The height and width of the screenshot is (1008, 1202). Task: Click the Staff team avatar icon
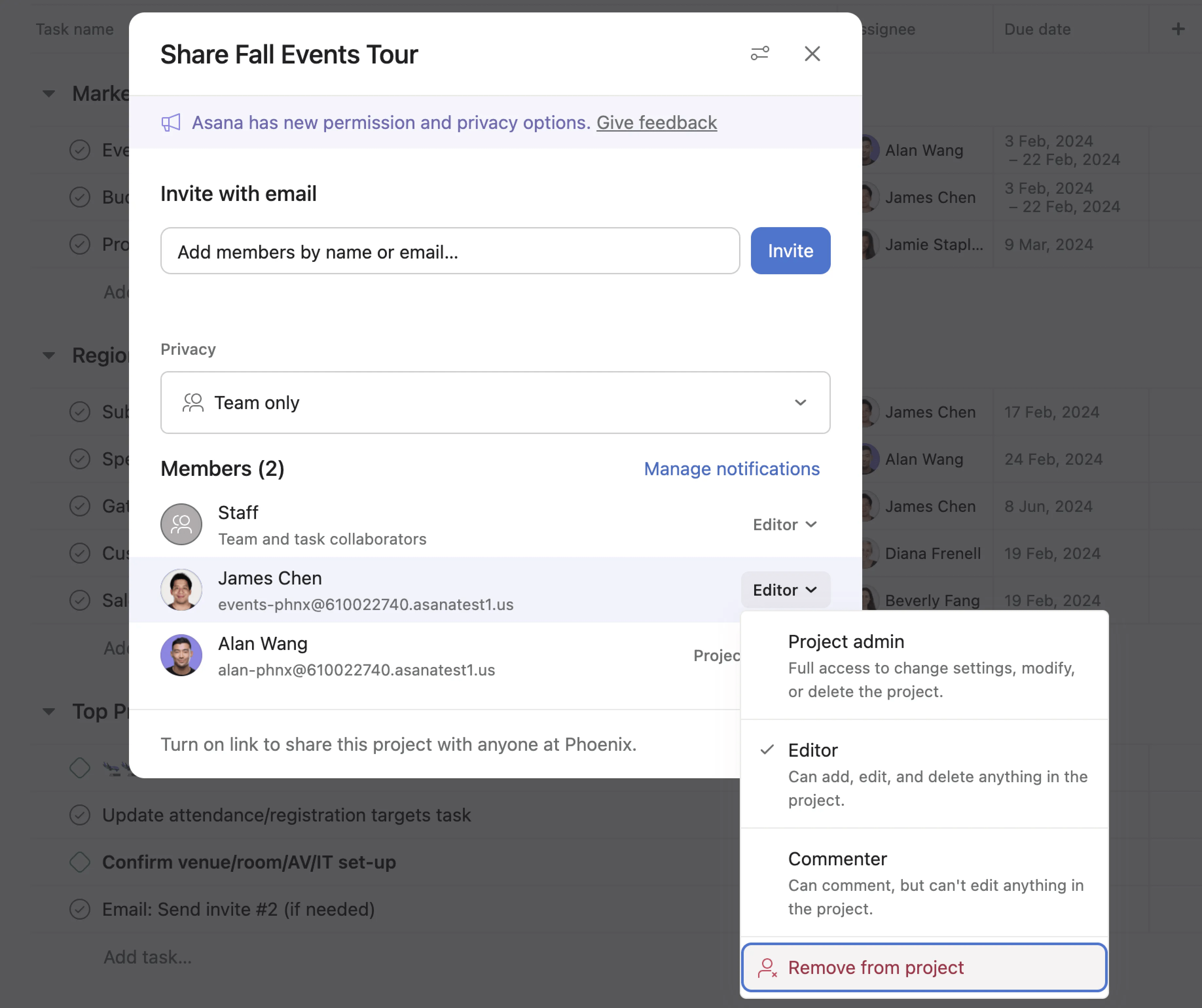[x=181, y=524]
